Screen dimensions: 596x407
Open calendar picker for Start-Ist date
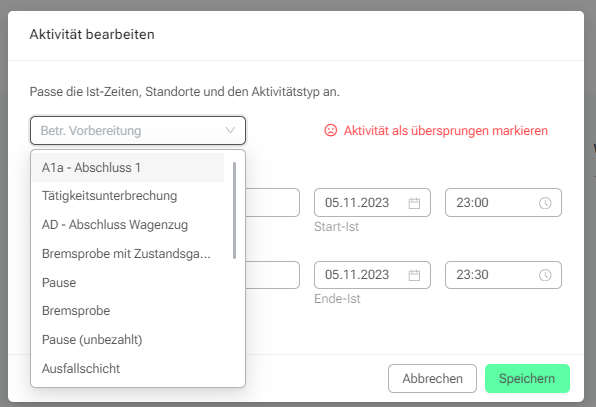pos(414,203)
